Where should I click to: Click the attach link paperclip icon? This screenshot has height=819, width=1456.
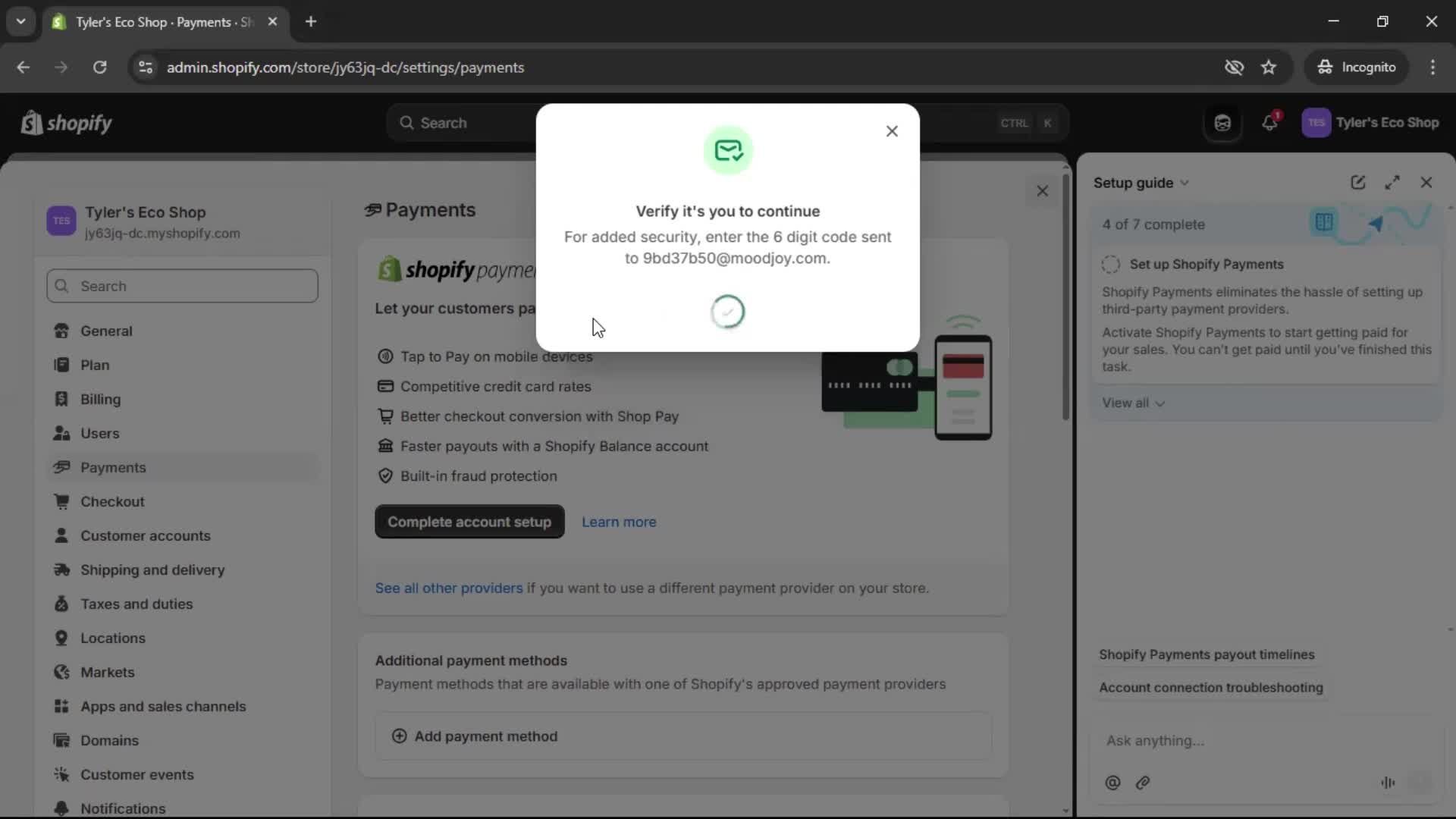(1143, 783)
